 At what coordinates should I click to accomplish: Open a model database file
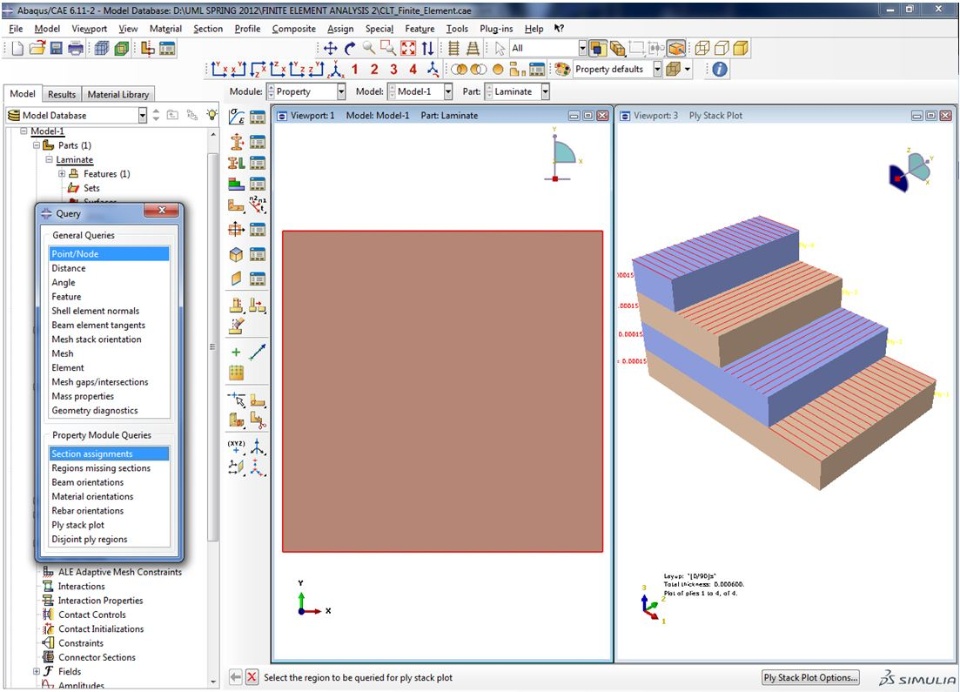(x=37, y=48)
